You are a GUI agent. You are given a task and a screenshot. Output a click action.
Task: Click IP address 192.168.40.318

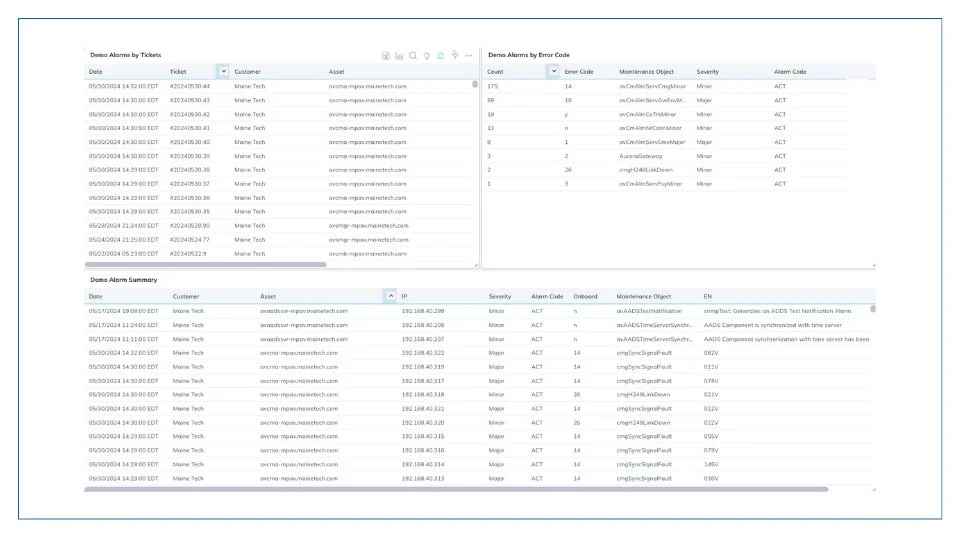[422, 395]
